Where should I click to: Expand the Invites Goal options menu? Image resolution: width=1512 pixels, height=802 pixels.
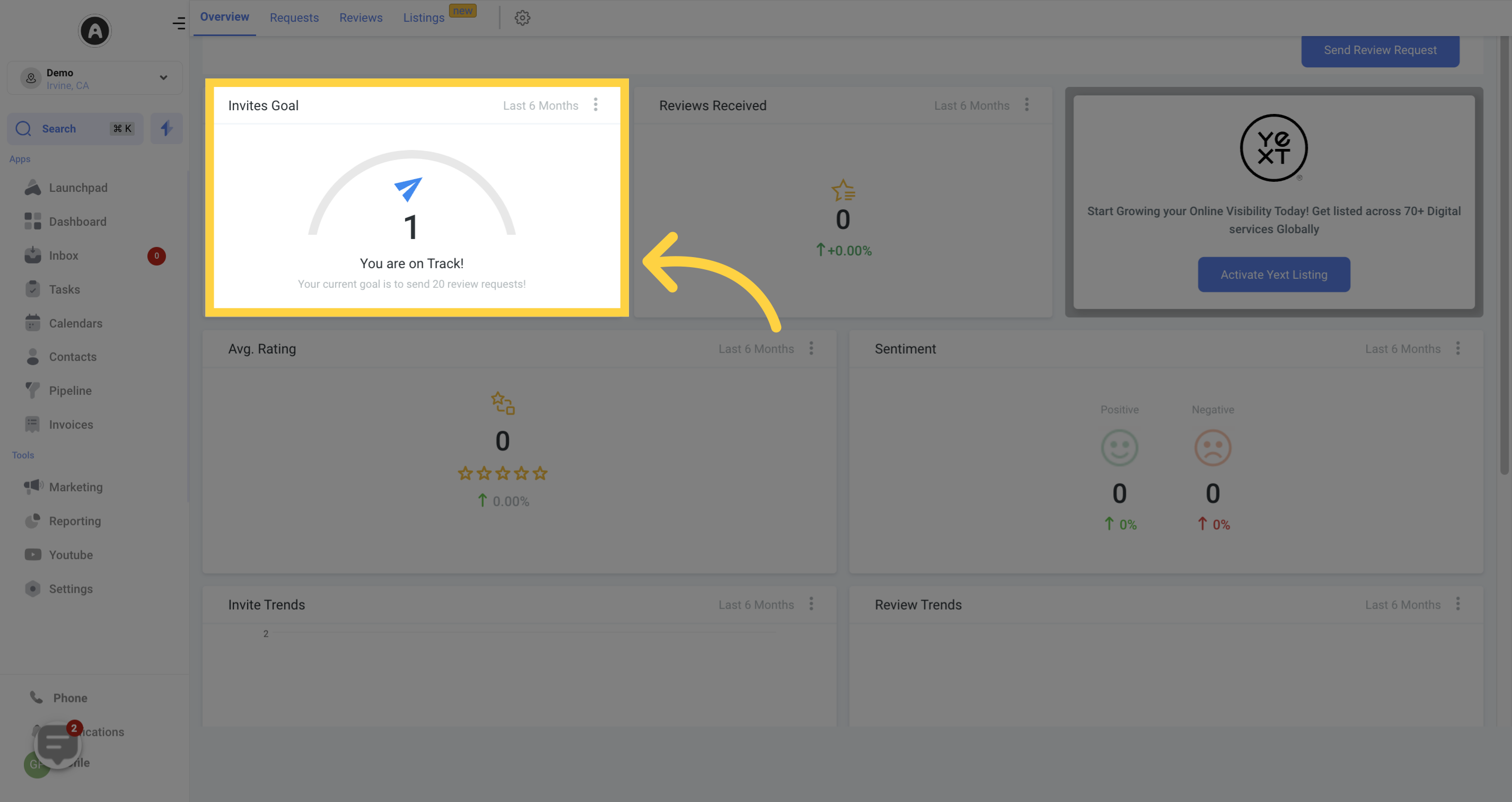[x=596, y=104]
